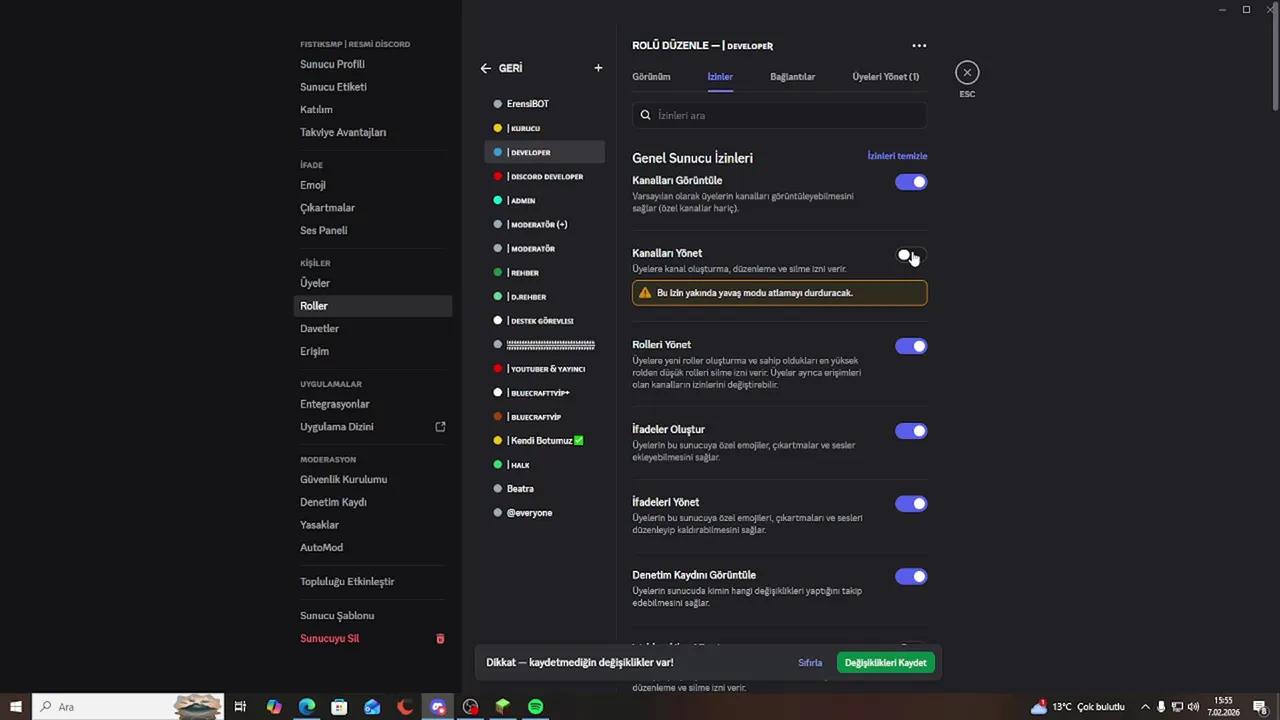Turn off the İfadeler Oluştur toggle
1280x720 pixels.
point(910,430)
